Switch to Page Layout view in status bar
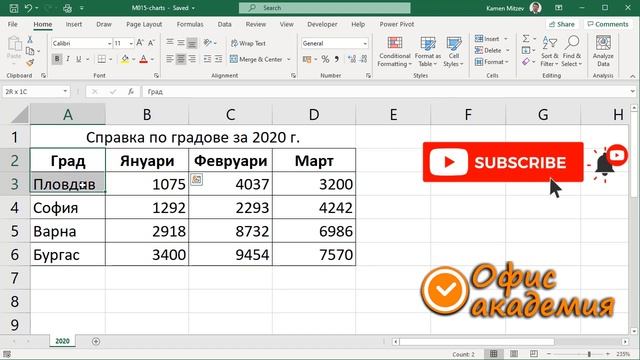640x360 pixels. coord(513,353)
